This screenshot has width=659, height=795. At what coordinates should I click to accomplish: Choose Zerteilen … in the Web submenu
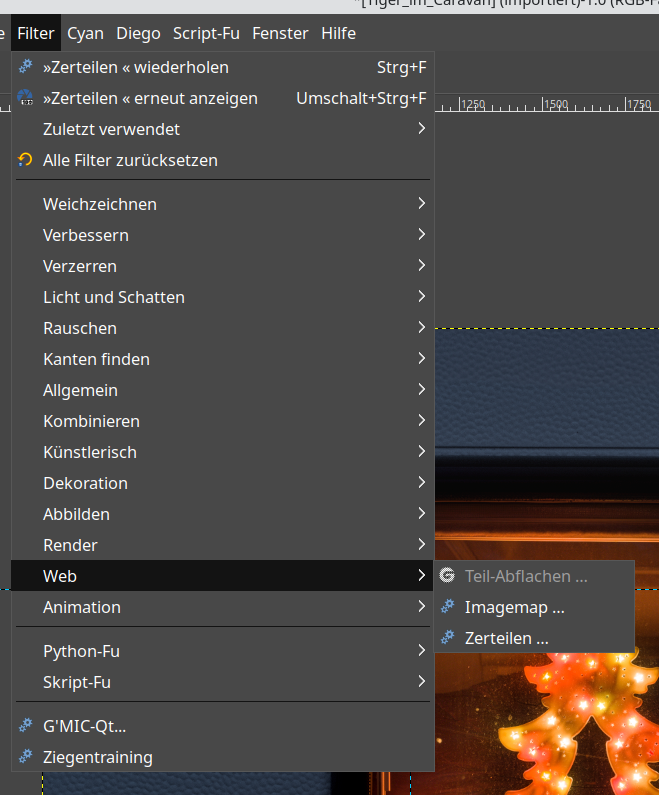coord(506,637)
